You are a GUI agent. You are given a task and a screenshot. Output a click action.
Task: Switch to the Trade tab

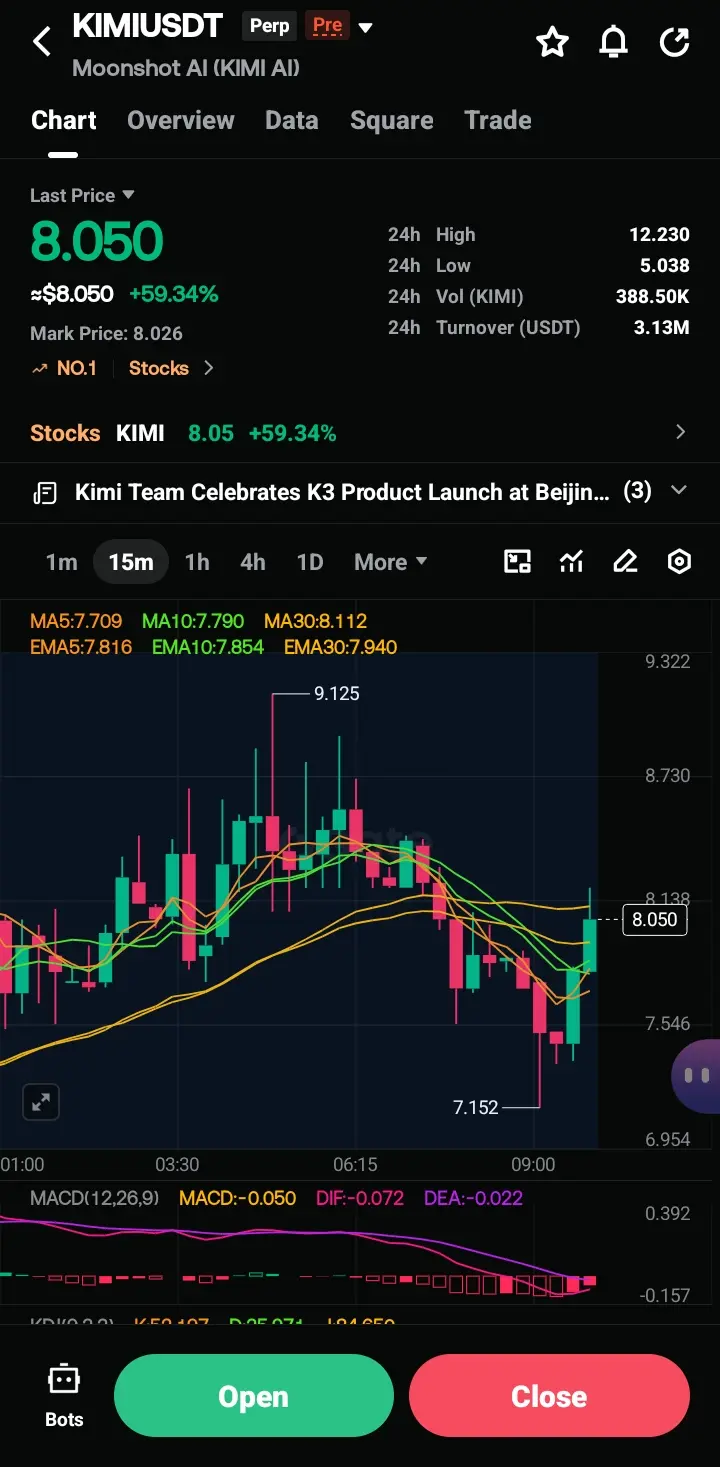point(498,120)
